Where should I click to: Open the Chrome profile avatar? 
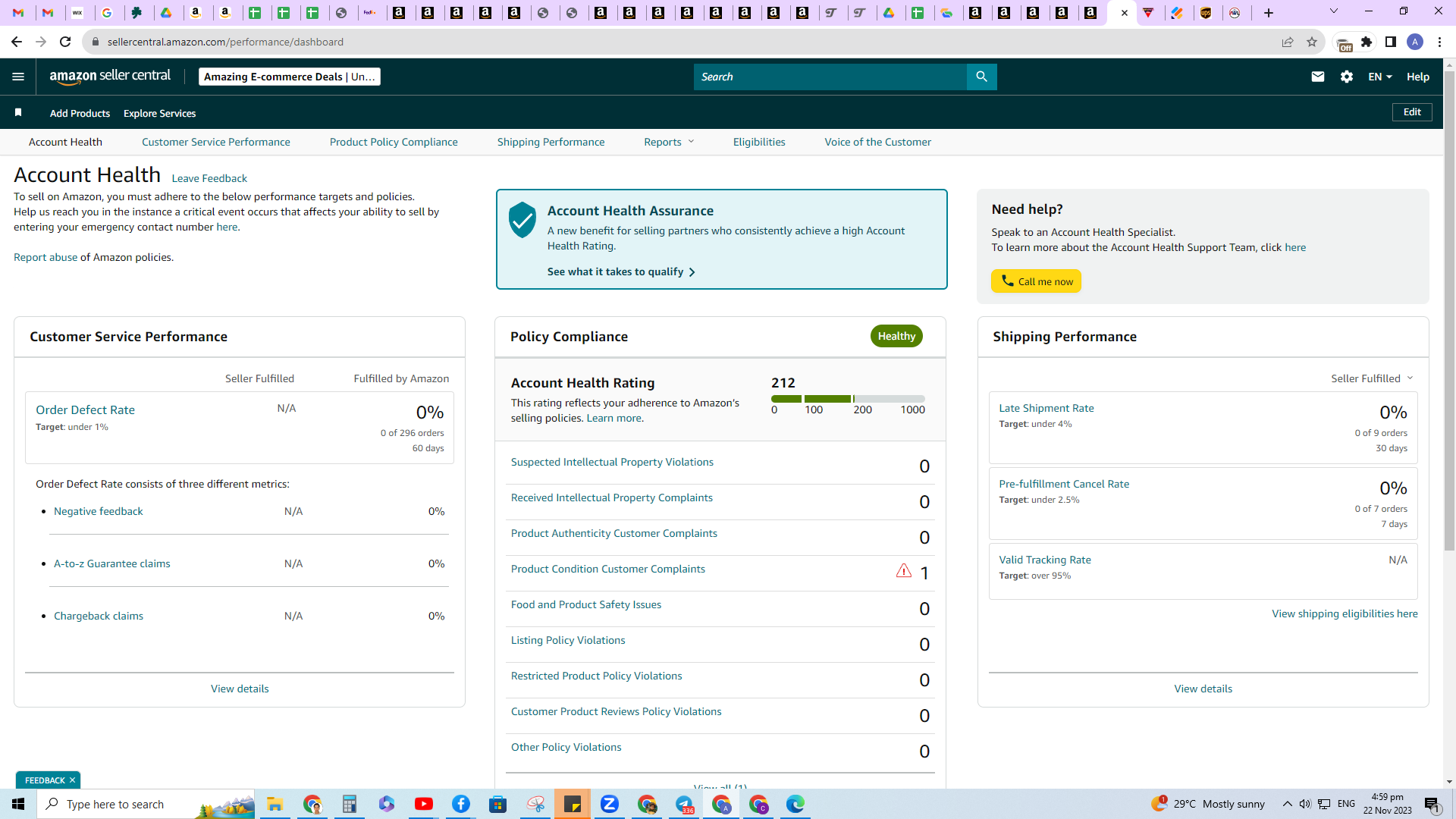point(1415,42)
